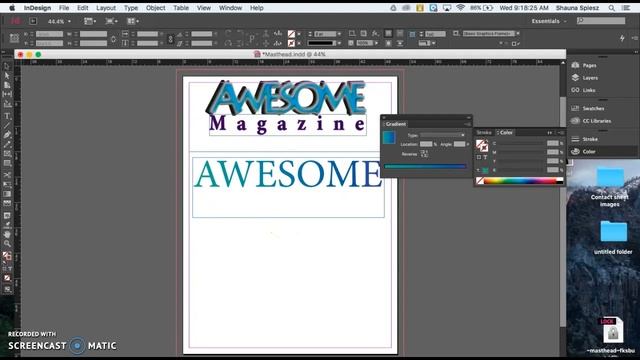This screenshot has width=640, height=360.
Task: Toggle formatting affects container in Color panel
Action: coord(479,157)
